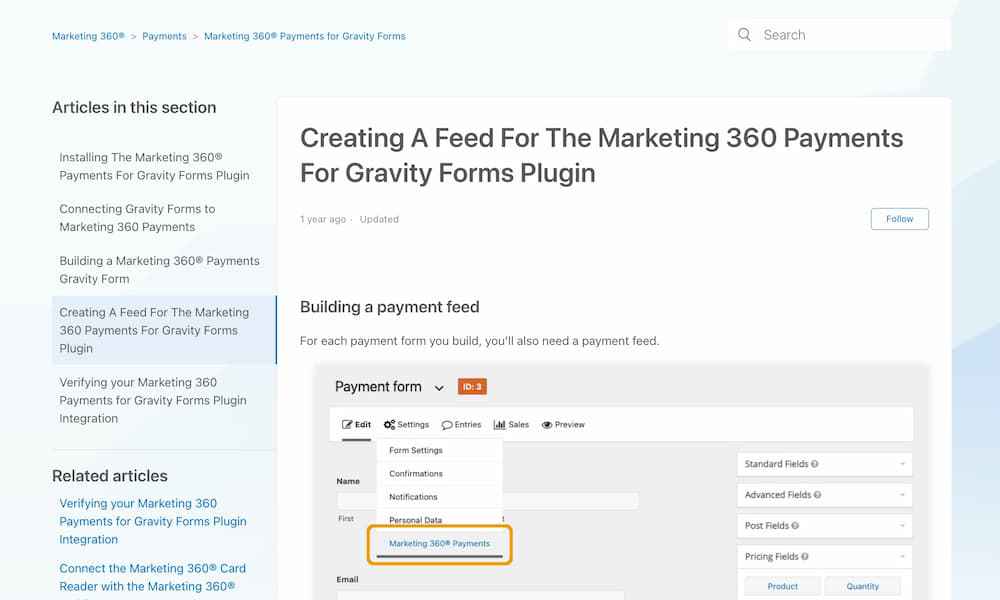Click the Email input field in the form
Viewport: 1000px width, 600px height.
480,595
